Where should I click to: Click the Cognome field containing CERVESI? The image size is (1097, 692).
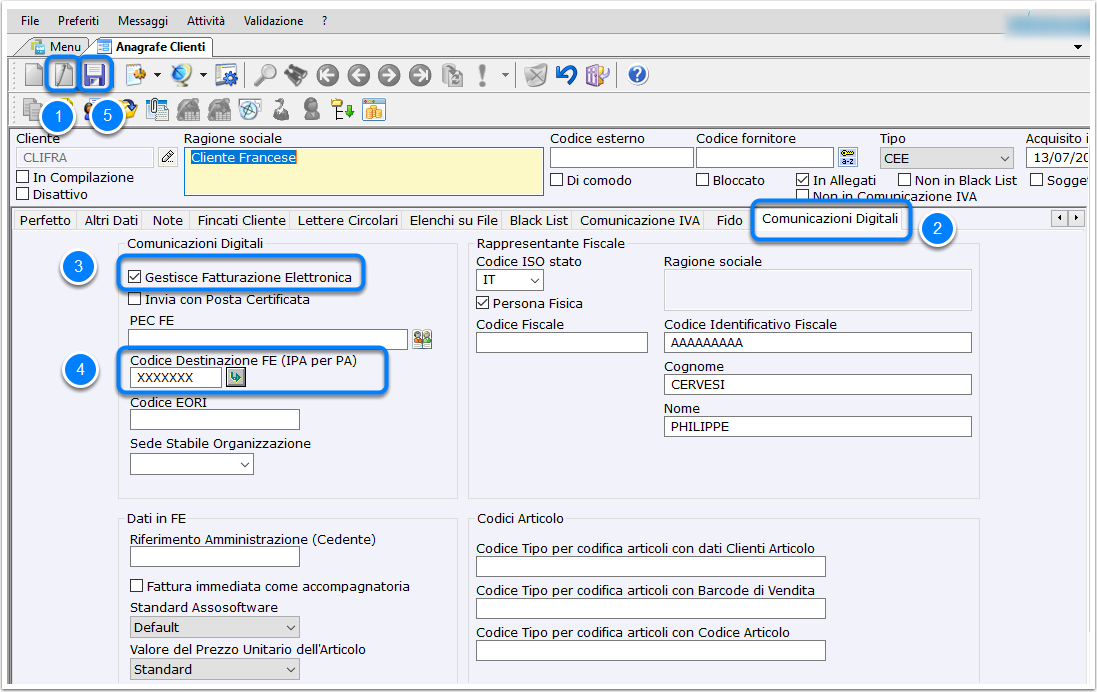point(817,384)
